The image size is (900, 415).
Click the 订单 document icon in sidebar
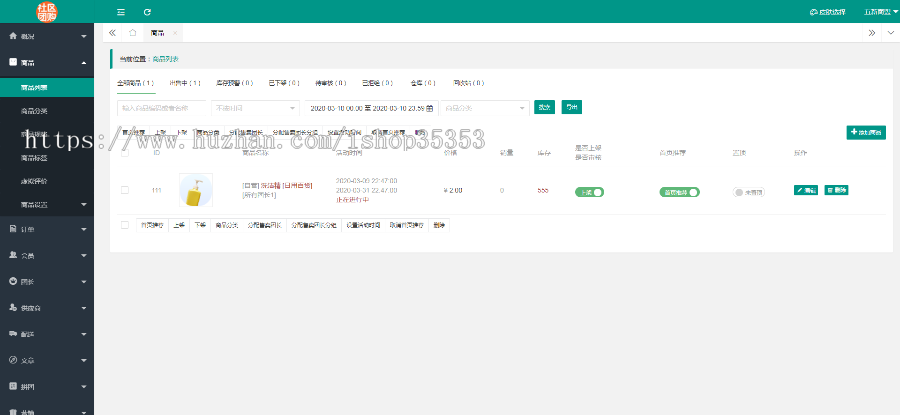[x=13, y=229]
